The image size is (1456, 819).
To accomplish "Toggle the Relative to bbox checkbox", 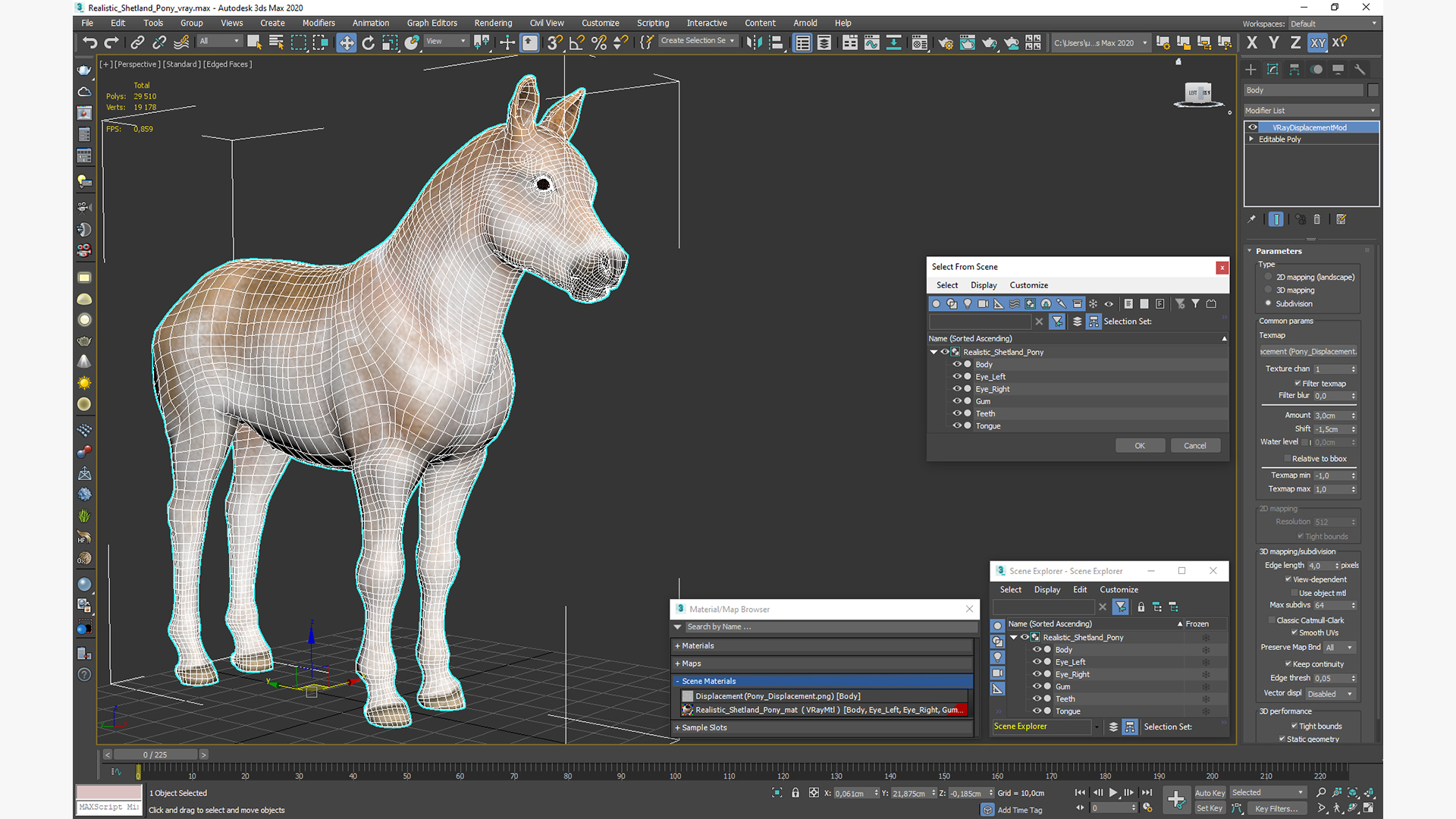I will tap(1288, 458).
